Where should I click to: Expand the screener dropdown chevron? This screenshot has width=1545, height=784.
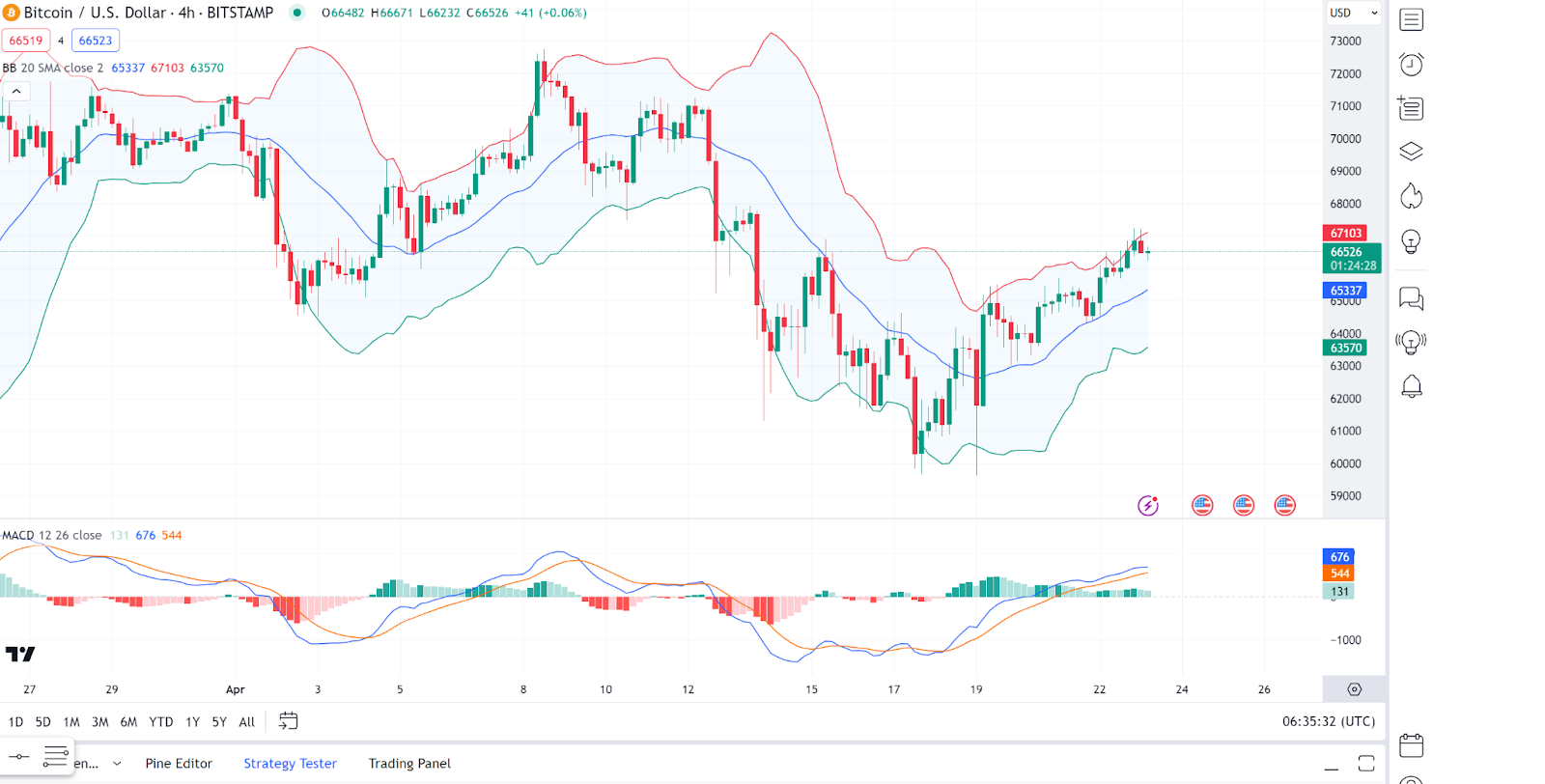(x=117, y=764)
